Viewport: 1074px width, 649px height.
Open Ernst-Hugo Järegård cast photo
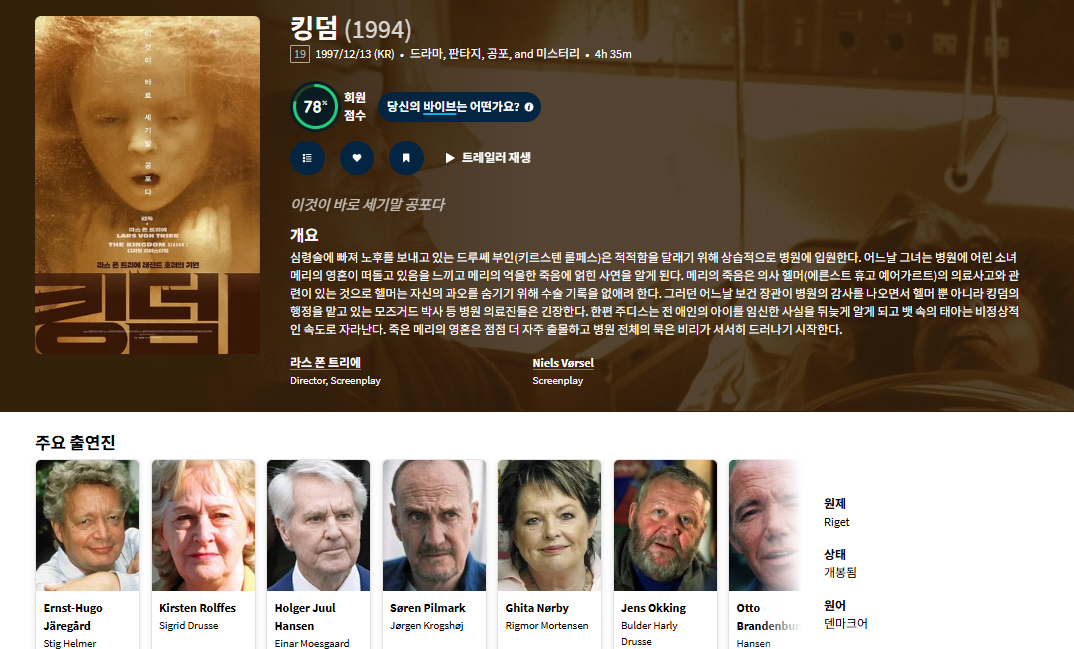click(x=88, y=525)
